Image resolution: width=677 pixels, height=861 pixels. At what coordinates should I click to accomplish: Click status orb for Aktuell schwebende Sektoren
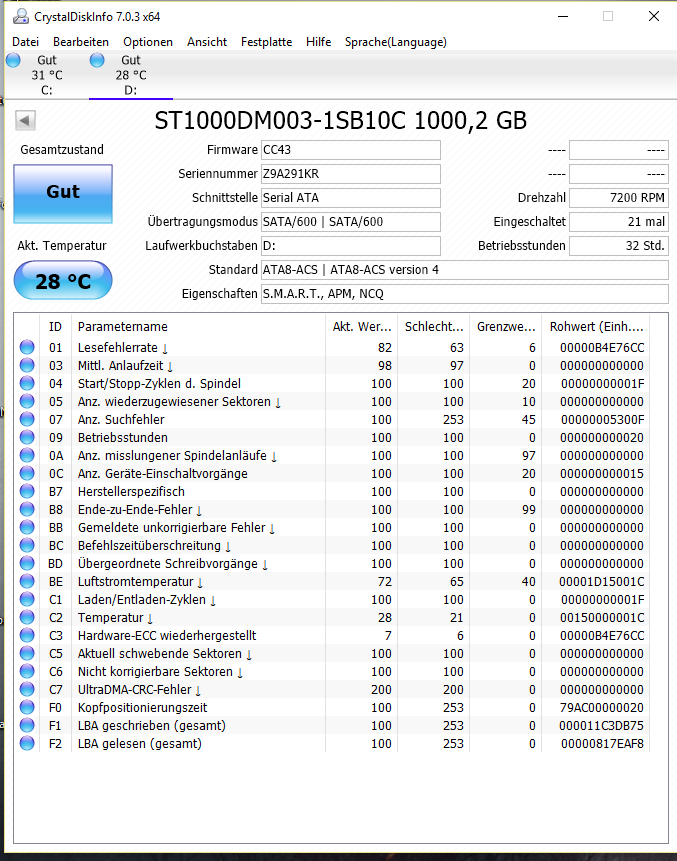coord(27,653)
